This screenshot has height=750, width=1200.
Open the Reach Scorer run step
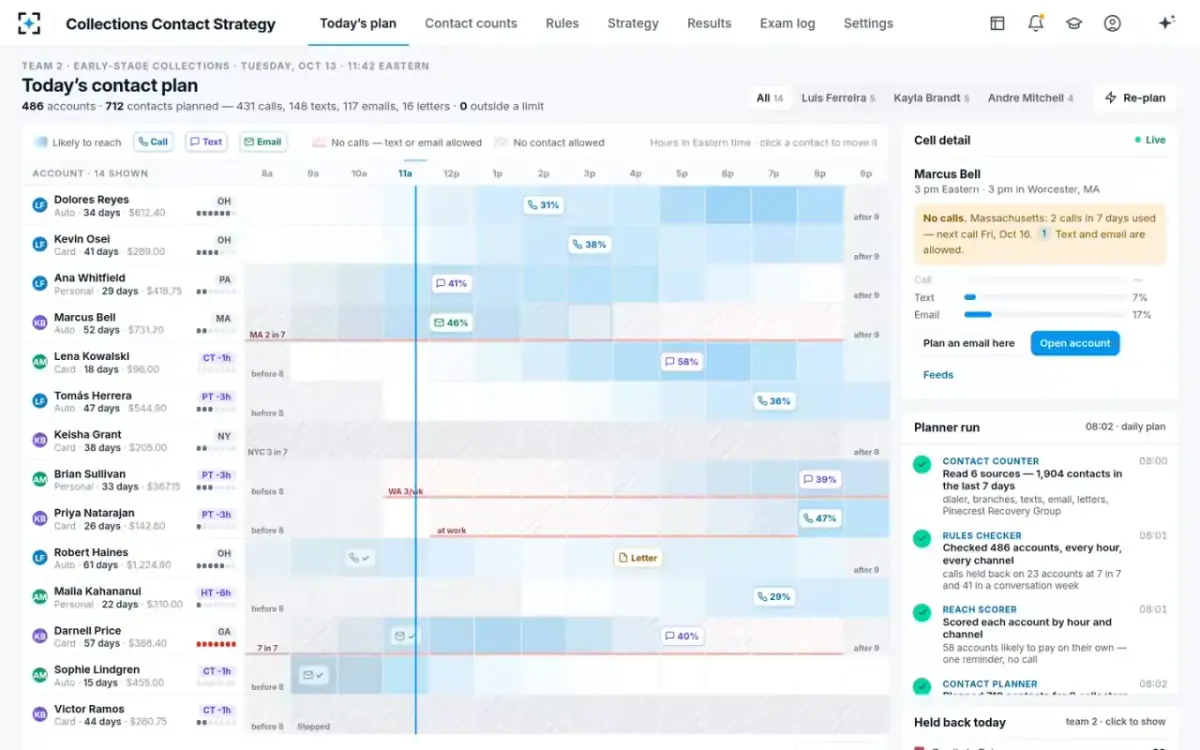(x=1040, y=634)
